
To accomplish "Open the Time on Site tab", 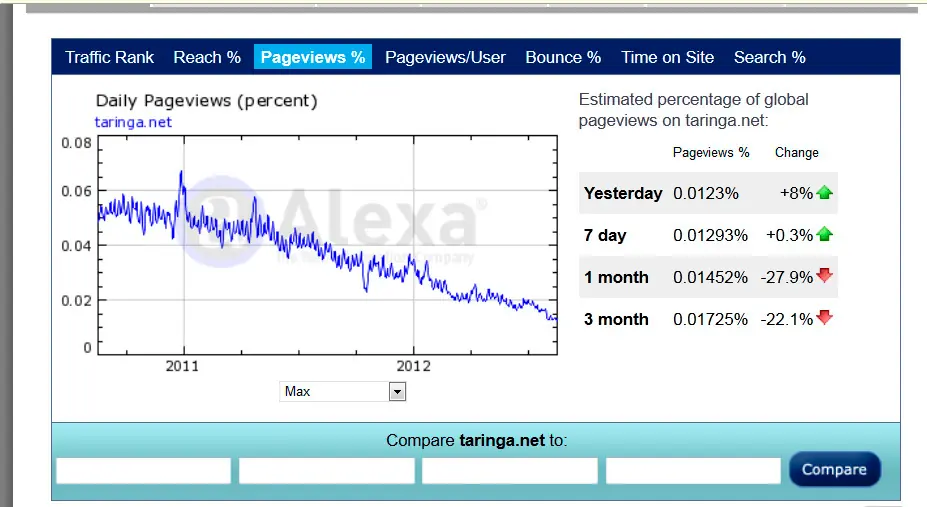I will [667, 57].
